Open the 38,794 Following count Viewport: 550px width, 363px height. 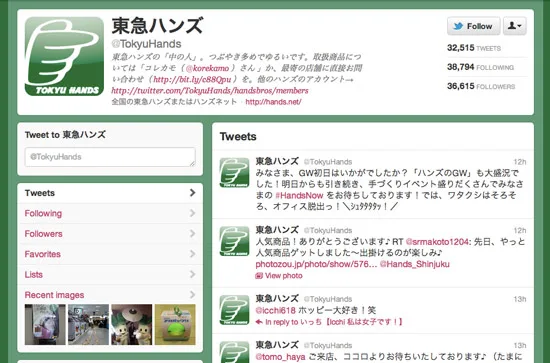tap(480, 67)
